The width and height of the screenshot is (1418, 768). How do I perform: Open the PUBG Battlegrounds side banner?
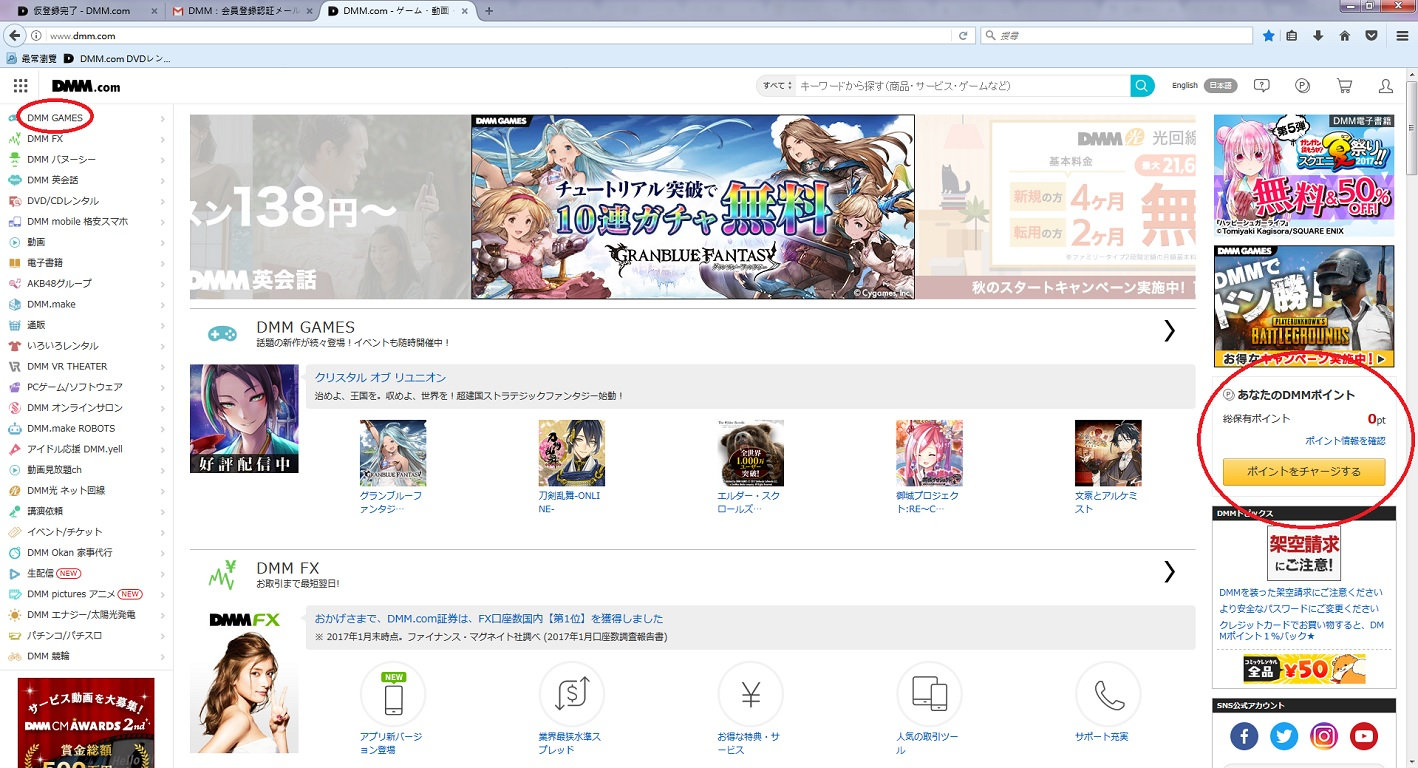1304,307
